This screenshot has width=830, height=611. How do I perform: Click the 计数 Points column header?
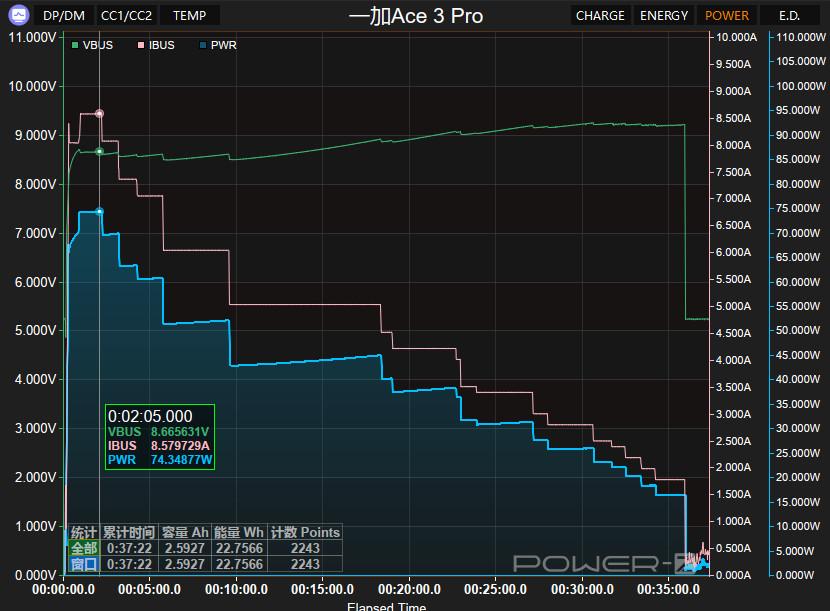(305, 533)
